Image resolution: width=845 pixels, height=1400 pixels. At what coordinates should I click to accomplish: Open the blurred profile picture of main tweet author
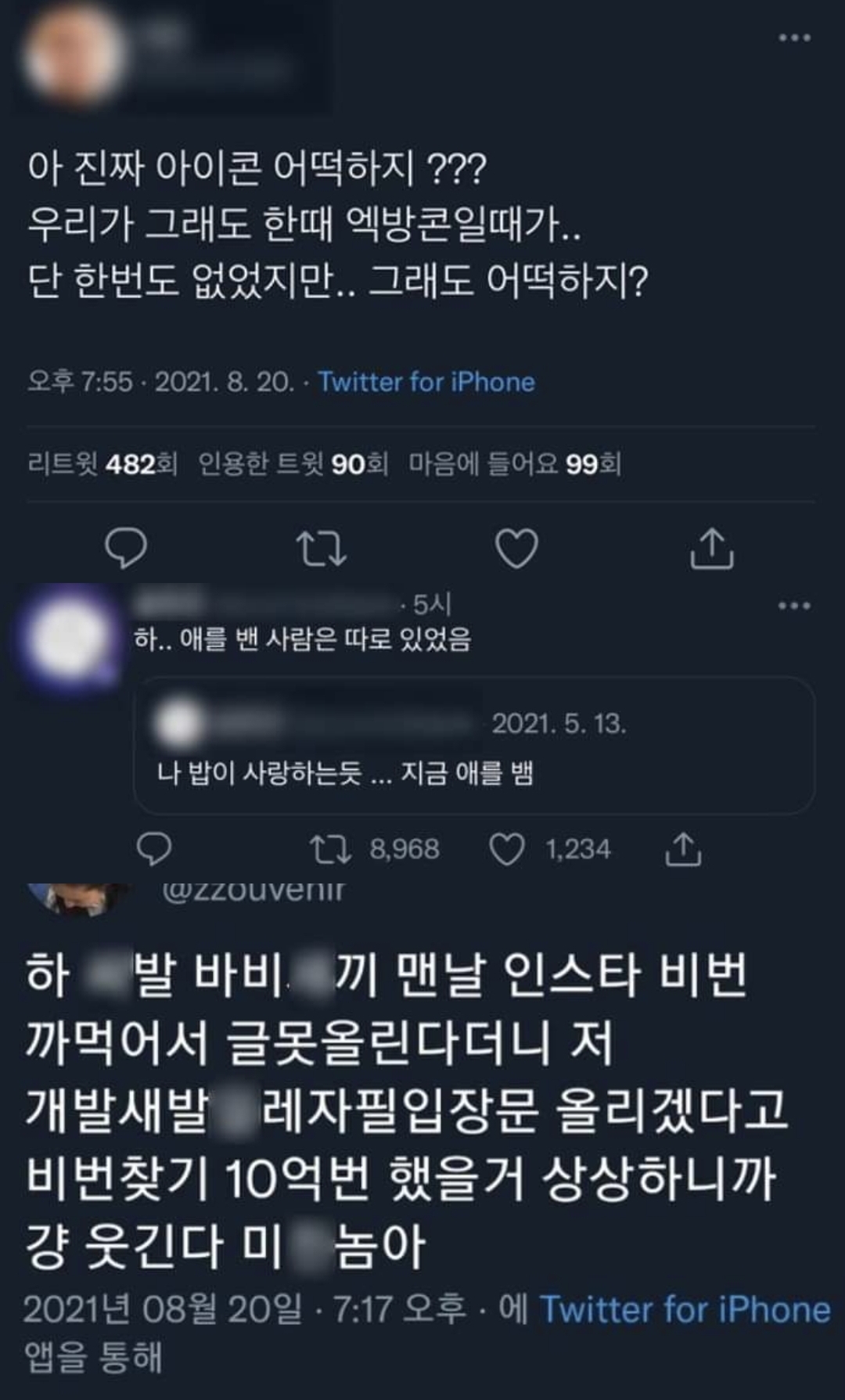point(74,56)
